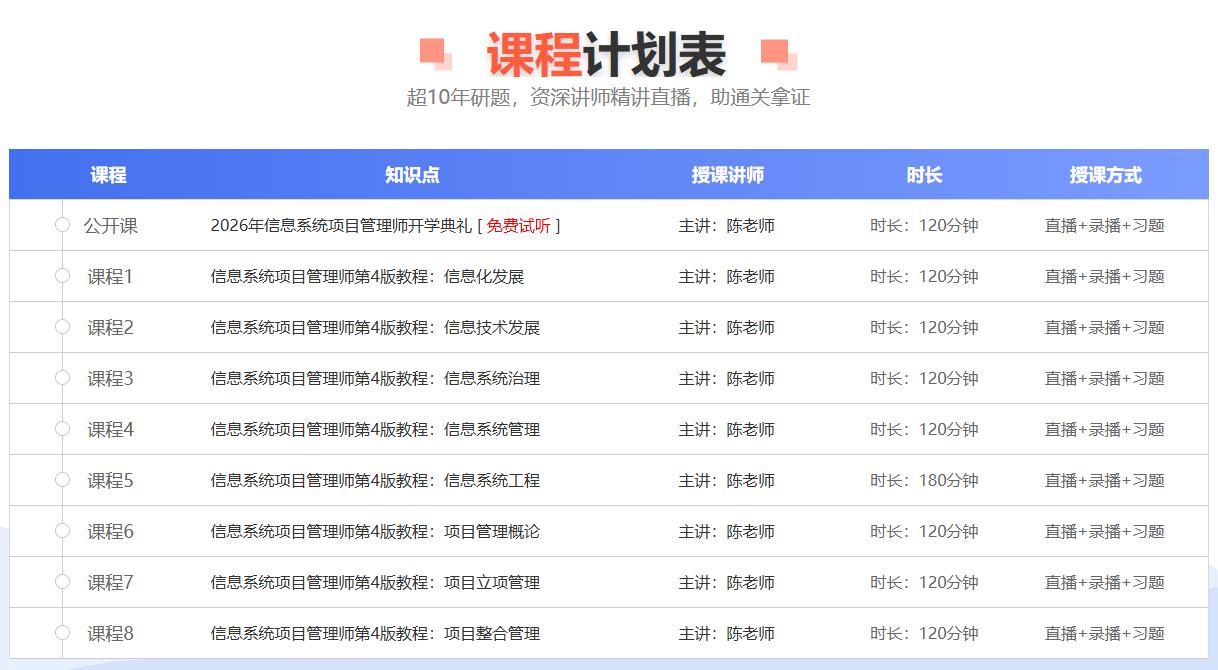Click the timeline dot next to 课程7
The image size is (1218, 670).
(x=62, y=582)
